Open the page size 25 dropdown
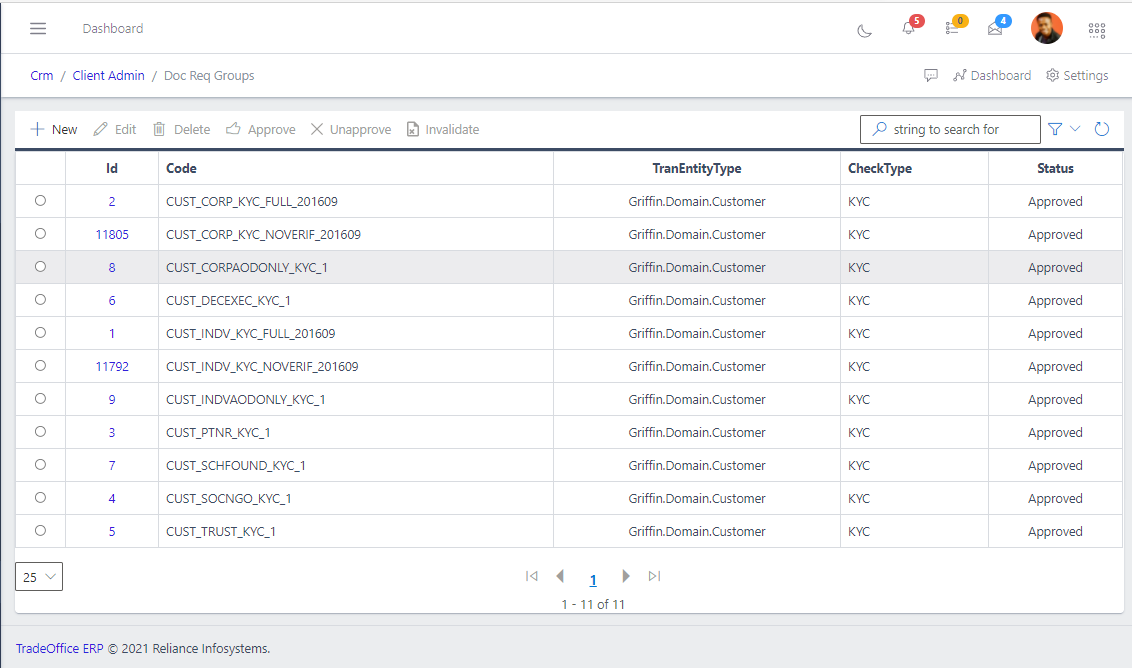This screenshot has width=1132, height=668. [x=38, y=576]
